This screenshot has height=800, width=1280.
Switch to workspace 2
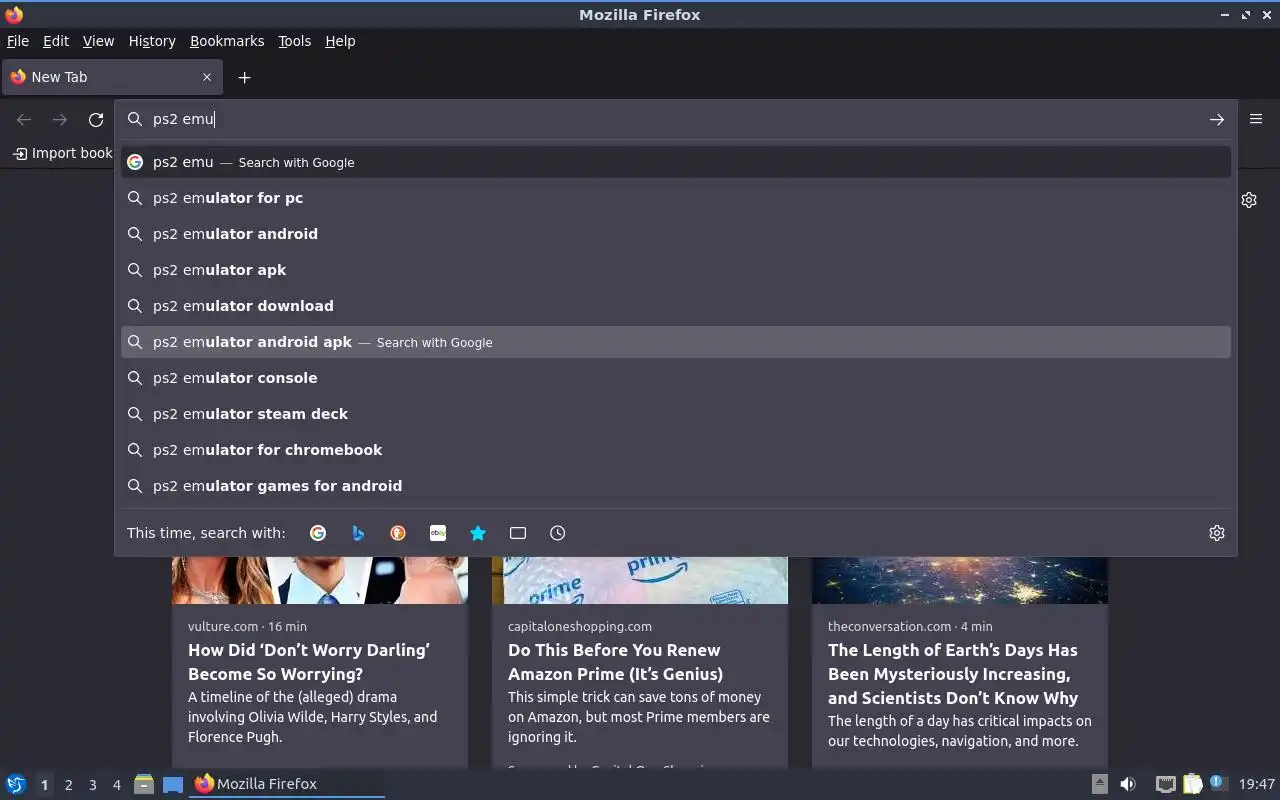point(68,785)
